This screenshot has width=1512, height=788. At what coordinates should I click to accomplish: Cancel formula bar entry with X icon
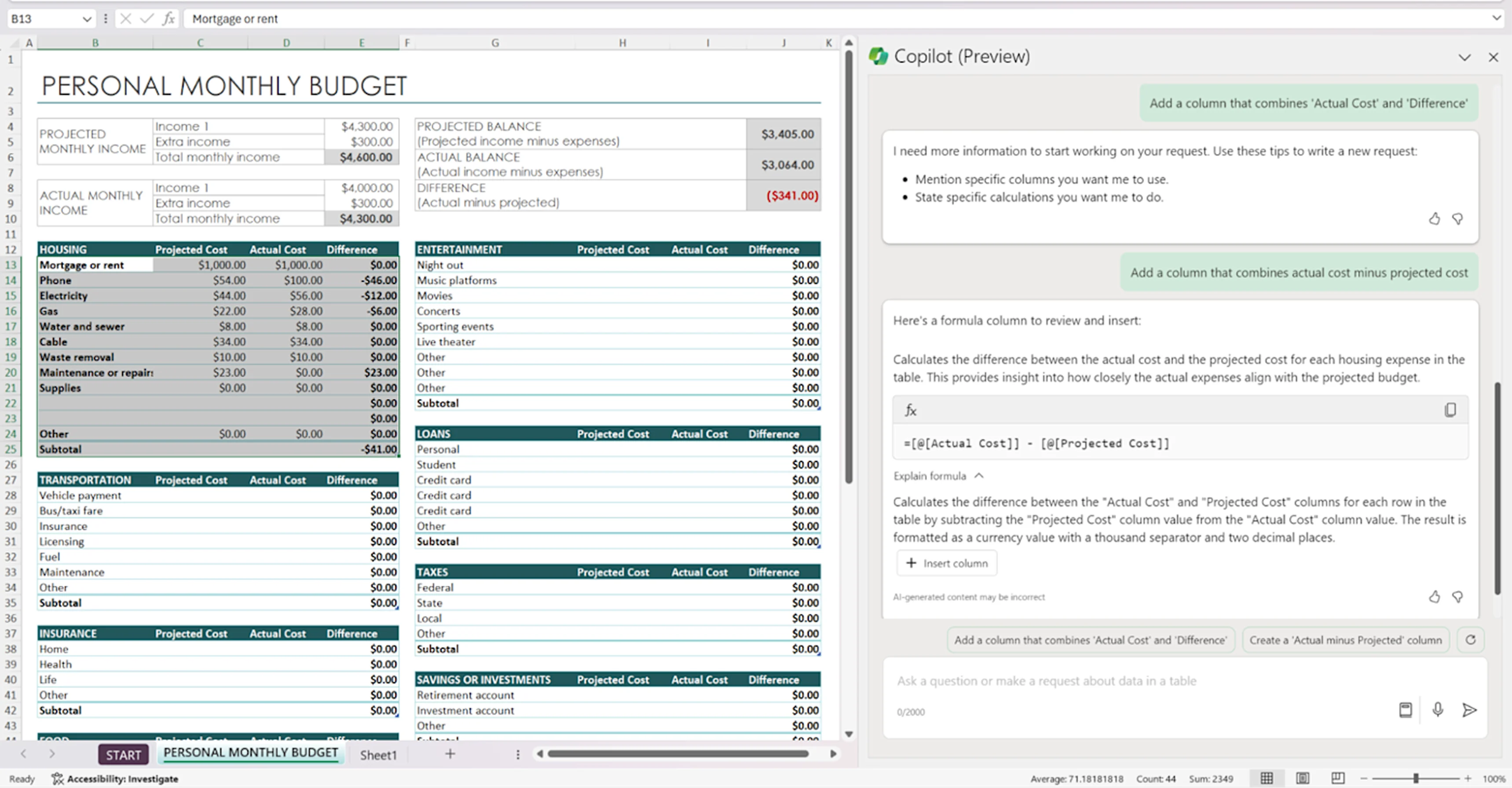coord(126,19)
